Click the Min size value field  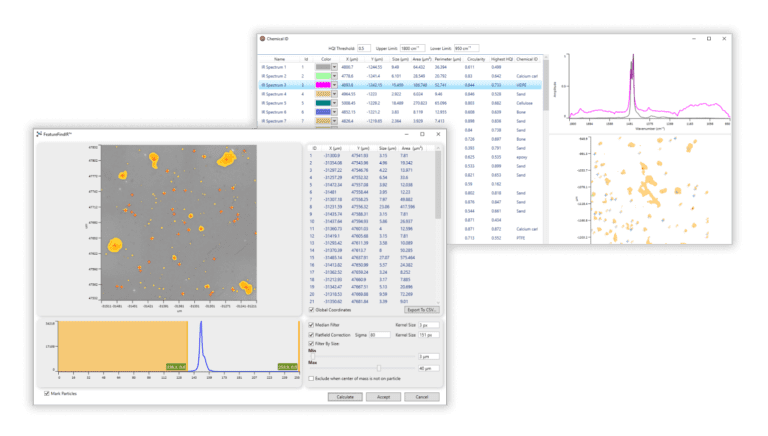click(x=429, y=357)
